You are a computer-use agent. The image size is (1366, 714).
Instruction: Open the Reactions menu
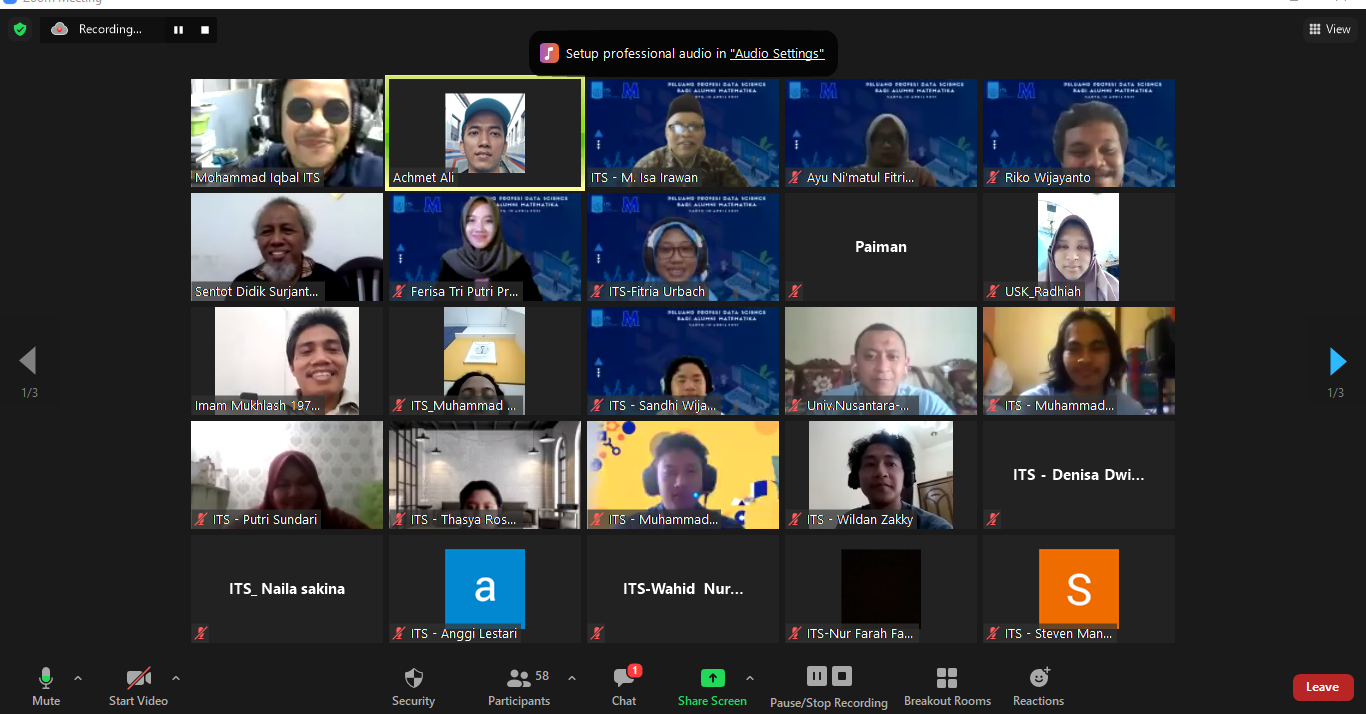(1038, 686)
